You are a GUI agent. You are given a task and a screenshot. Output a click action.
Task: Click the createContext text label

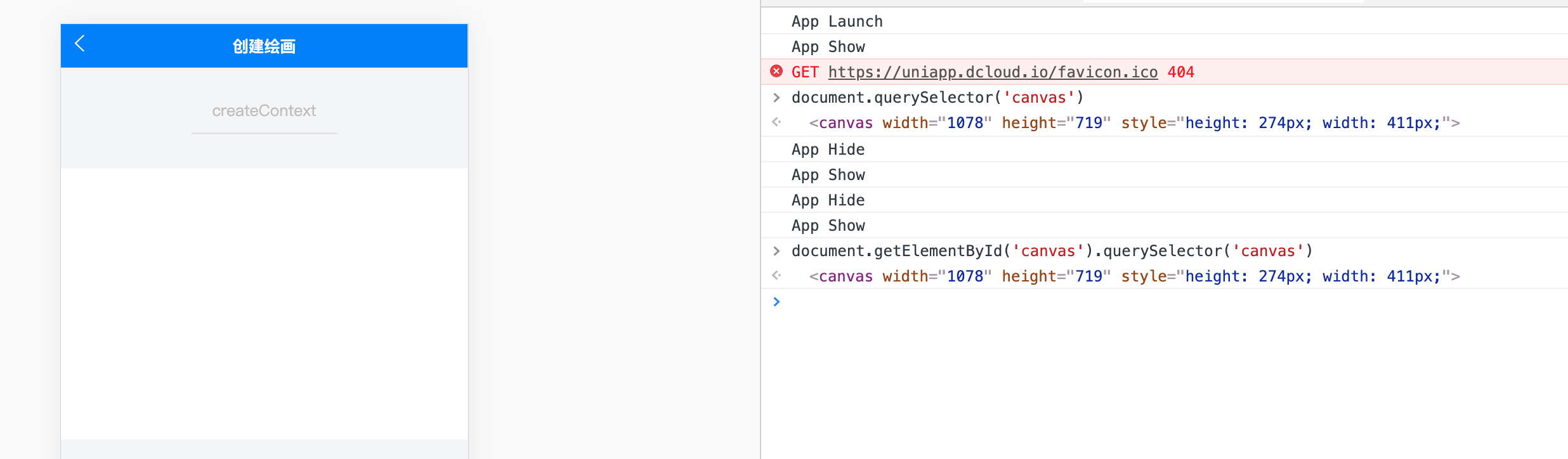pyautogui.click(x=264, y=111)
